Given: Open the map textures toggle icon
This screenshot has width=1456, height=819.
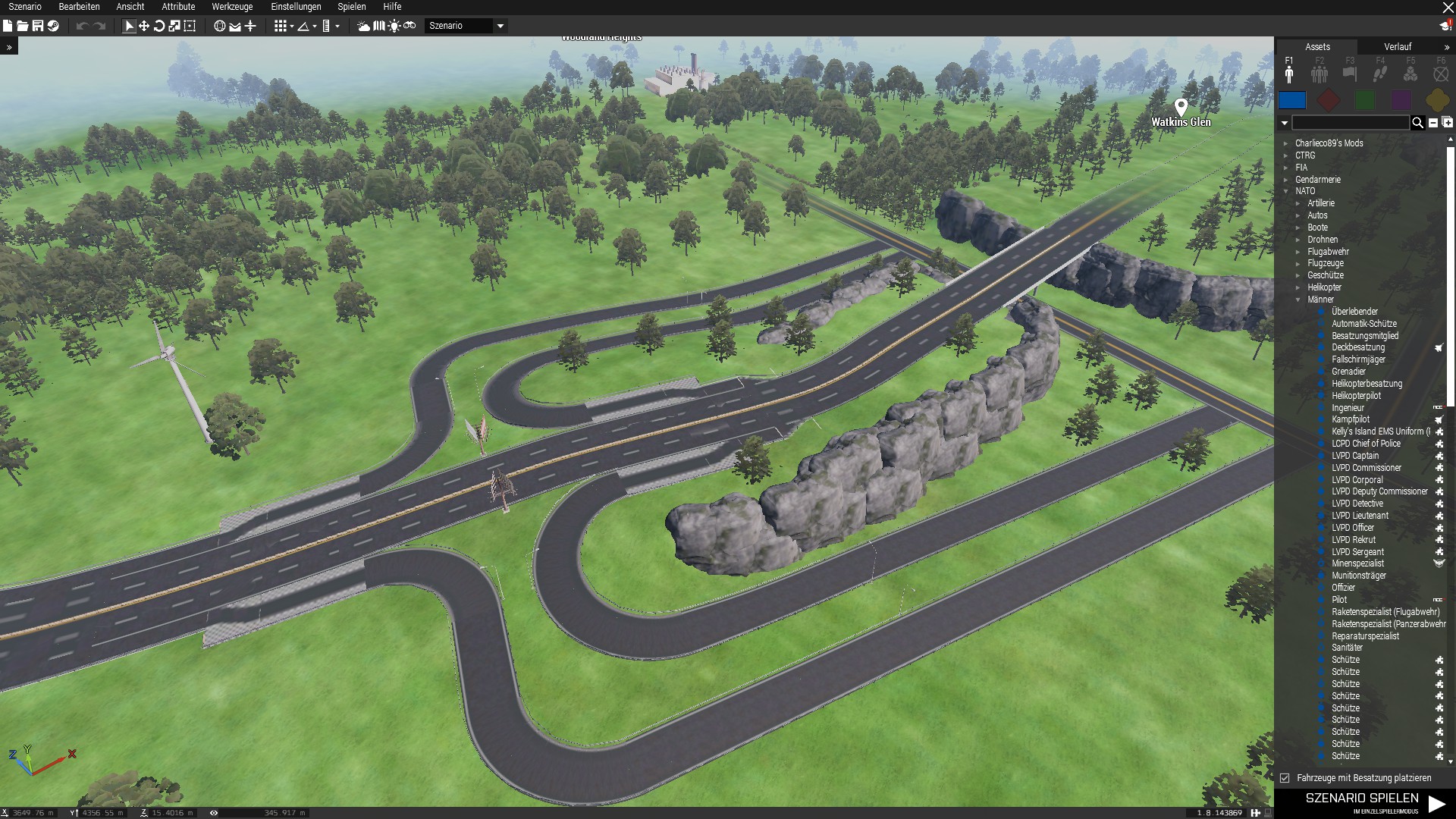Looking at the screenshot, I should pos(379,26).
